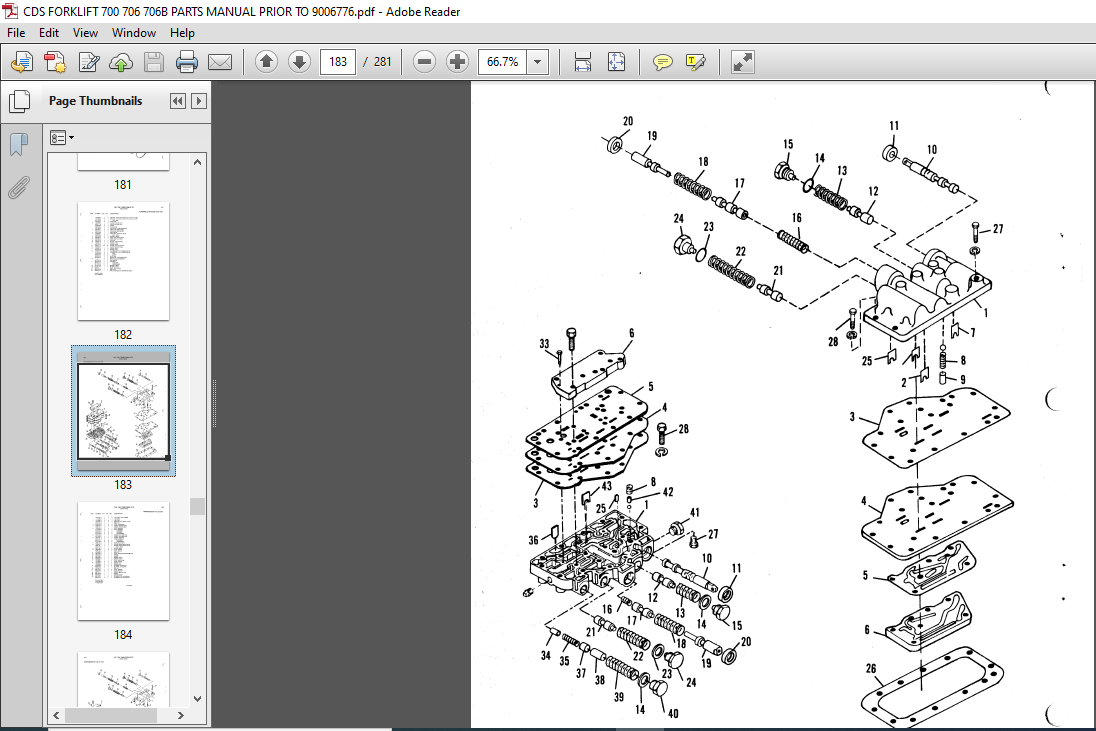Click the thumbnails scroll up arrow

tap(198, 162)
